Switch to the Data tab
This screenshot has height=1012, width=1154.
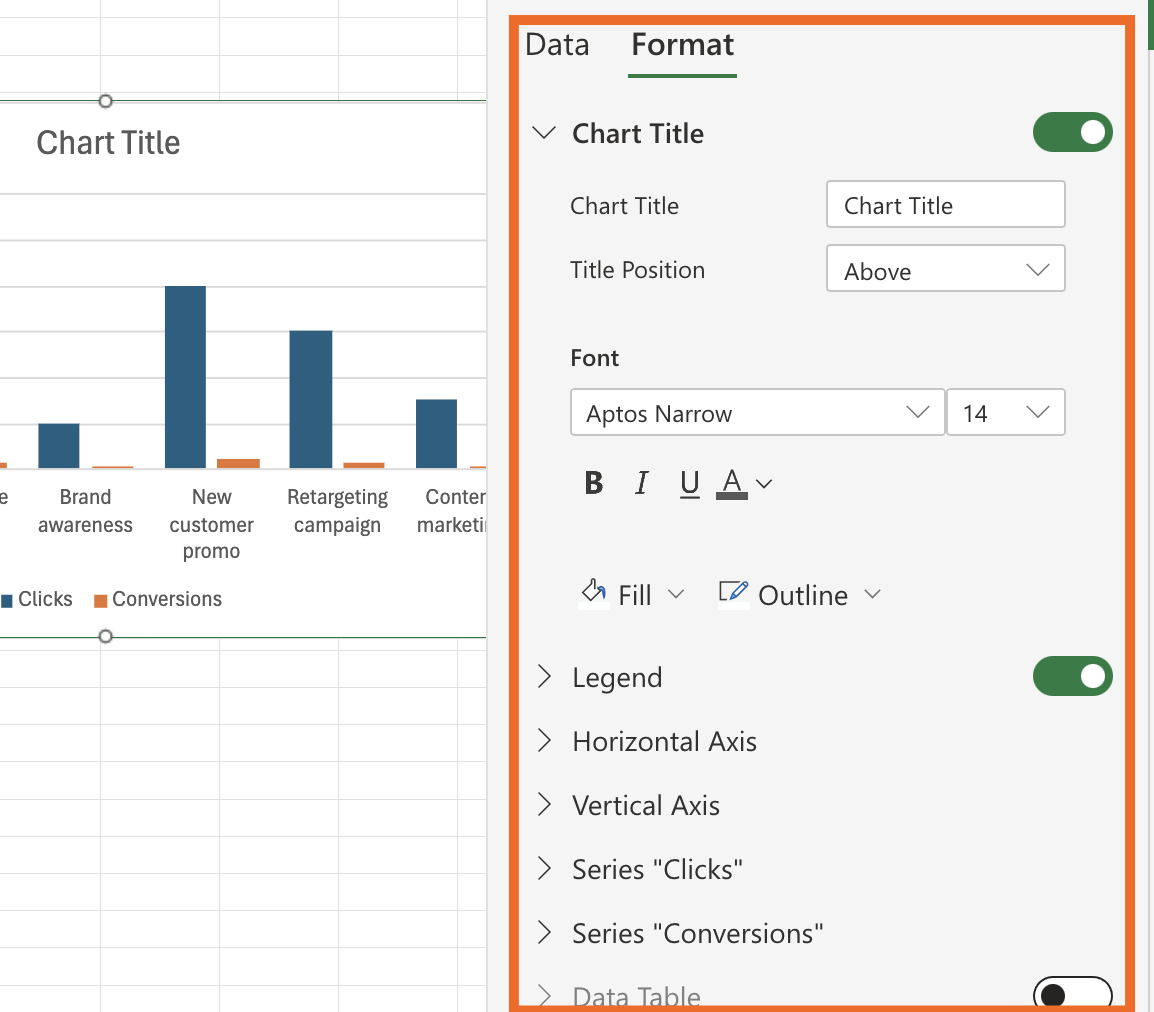557,45
